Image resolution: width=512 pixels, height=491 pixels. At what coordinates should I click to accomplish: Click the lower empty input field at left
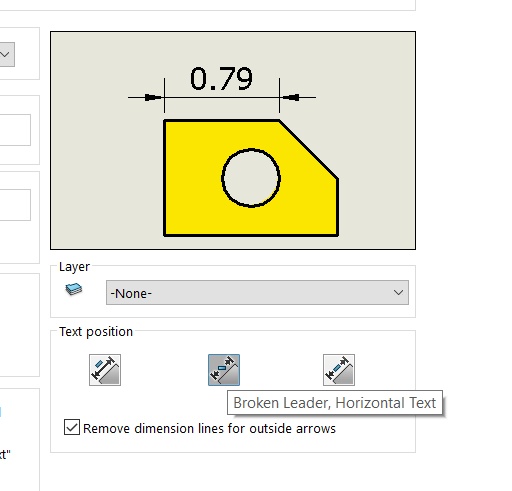click(x=15, y=205)
